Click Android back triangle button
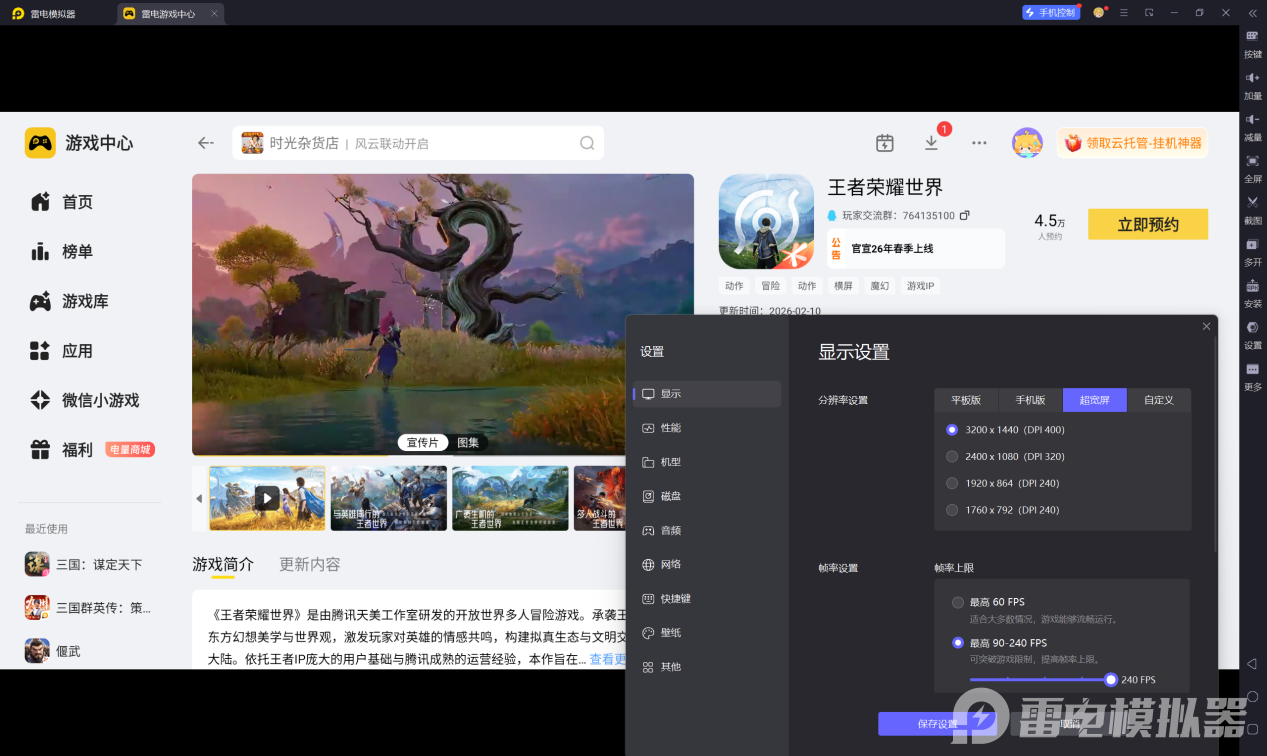 coord(1252,664)
